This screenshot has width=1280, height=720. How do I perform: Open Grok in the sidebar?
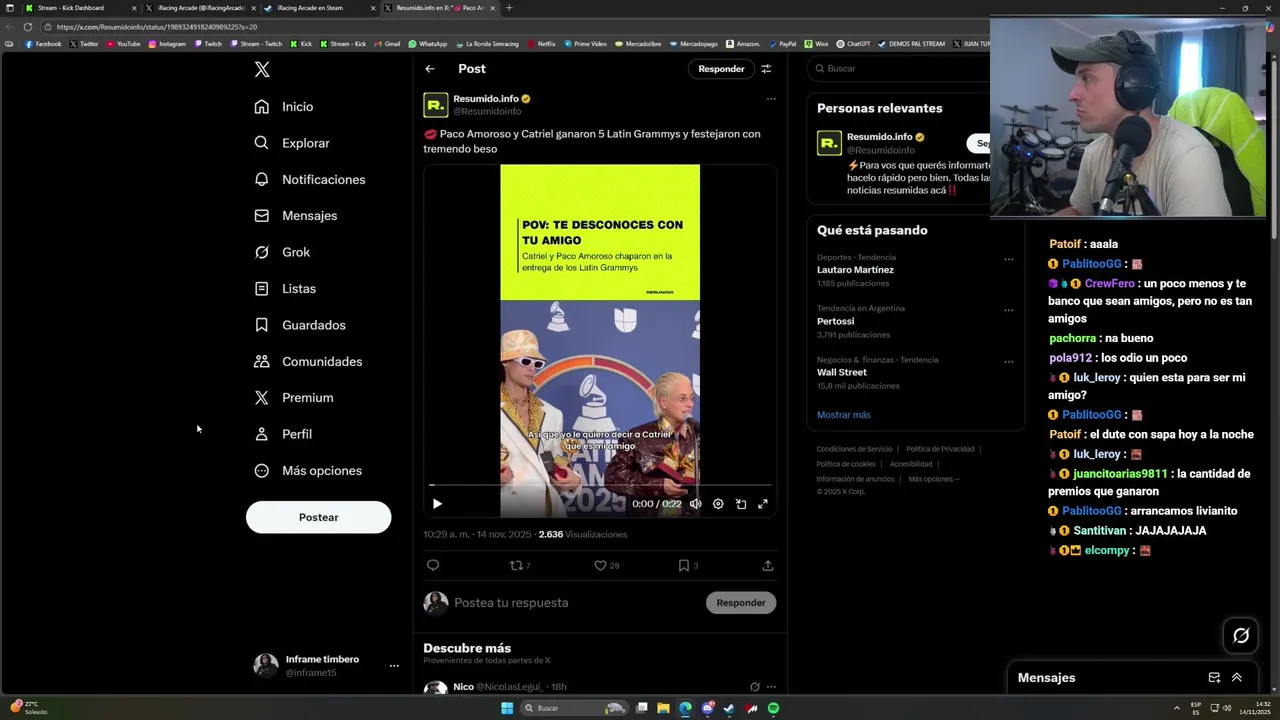(x=283, y=252)
